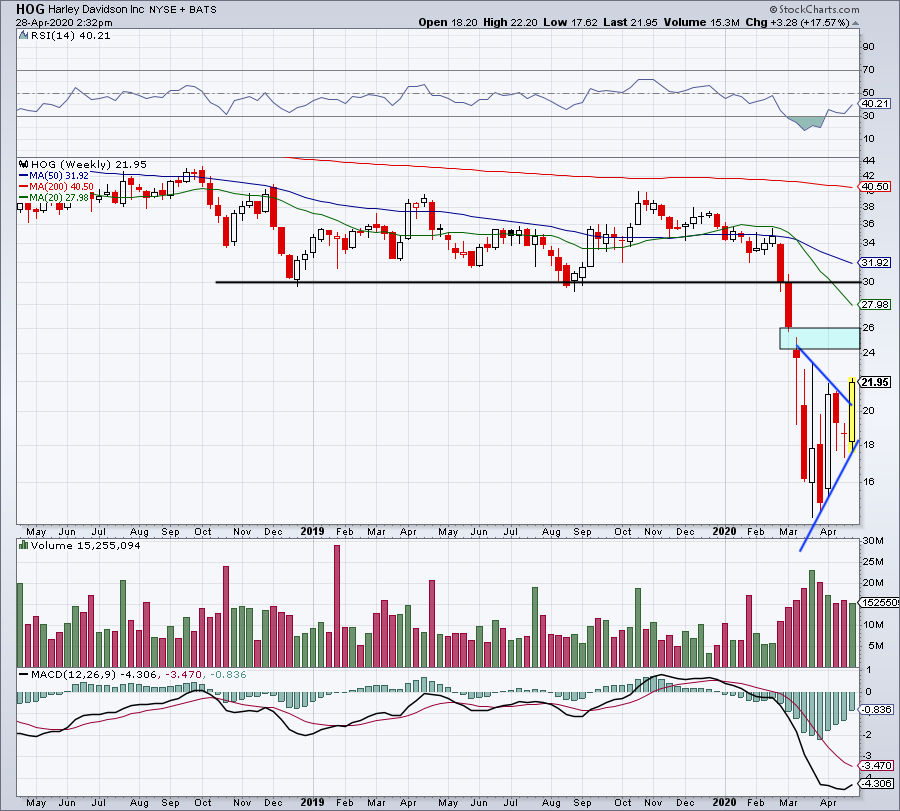Click the 28-Apr-2020 2:32pm timestamp

[64, 23]
